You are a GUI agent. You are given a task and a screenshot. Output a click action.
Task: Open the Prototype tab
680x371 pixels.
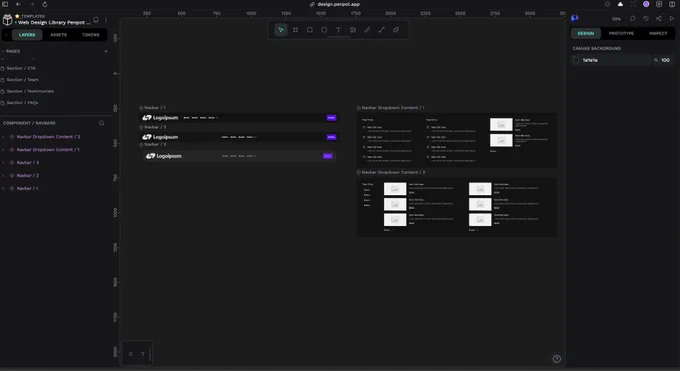click(x=621, y=33)
